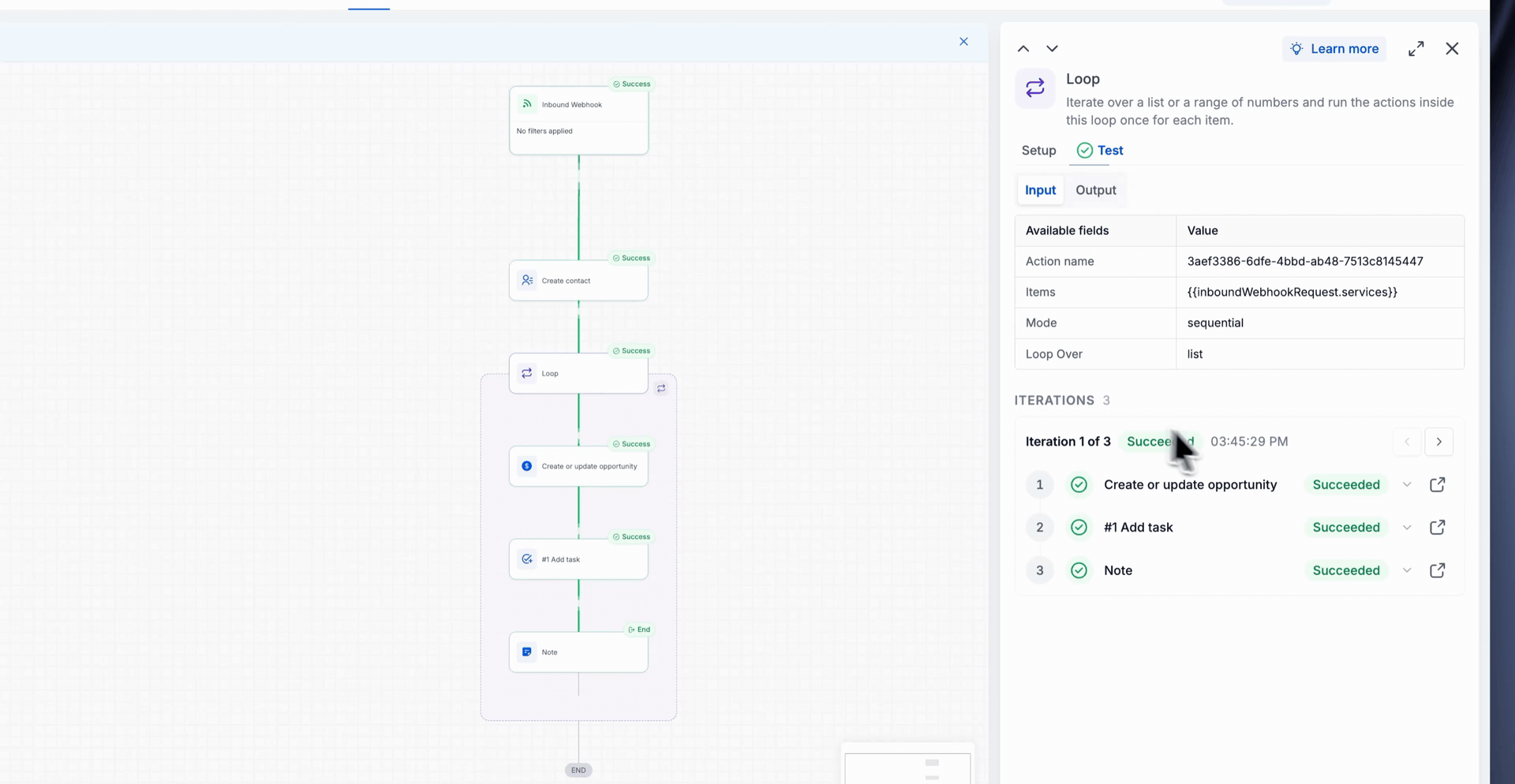Open Create or update opportunity in new window
This screenshot has width=1515, height=784.
(x=1437, y=484)
